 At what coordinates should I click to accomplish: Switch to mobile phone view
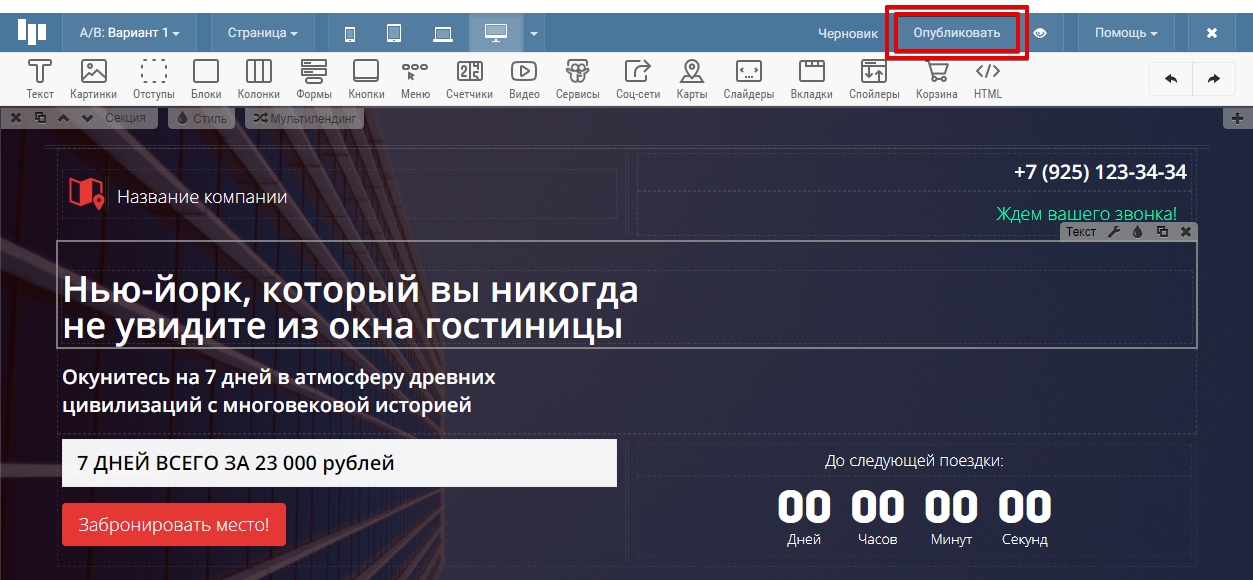[x=350, y=33]
